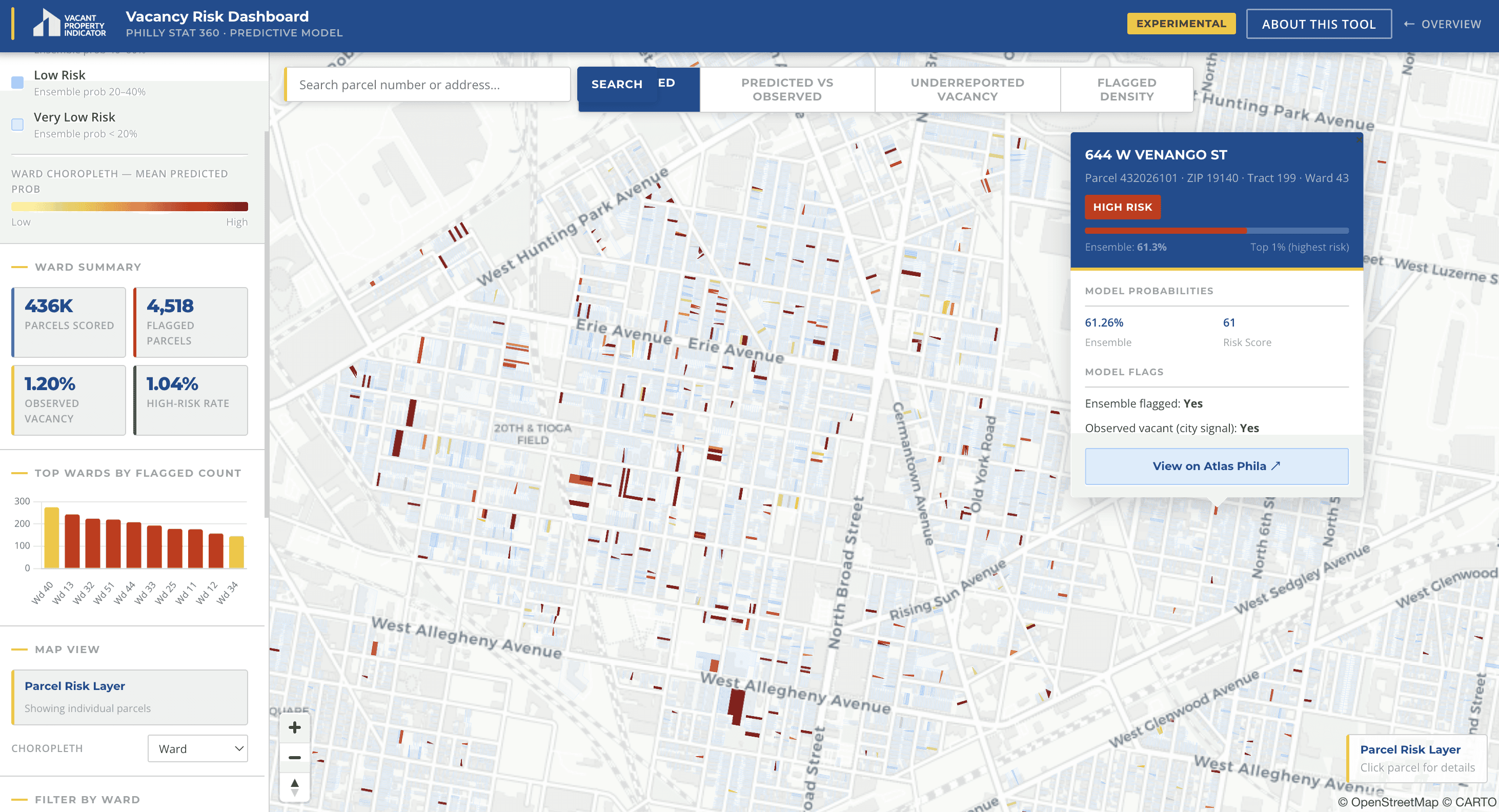Click the ward choropleth color gradient bar
Image resolution: width=1499 pixels, height=812 pixels.
[130, 207]
